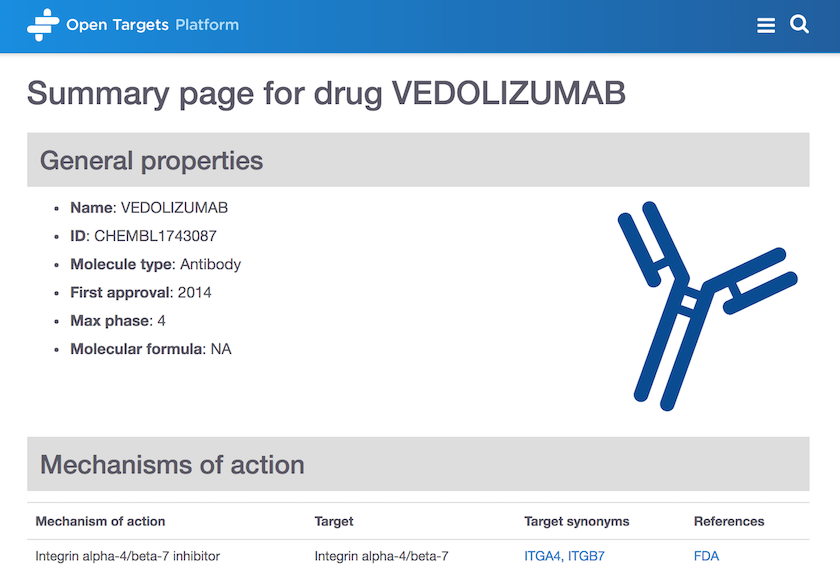Image resolution: width=840 pixels, height=578 pixels.
Task: Click the search magnifier icon
Action: coord(799,24)
